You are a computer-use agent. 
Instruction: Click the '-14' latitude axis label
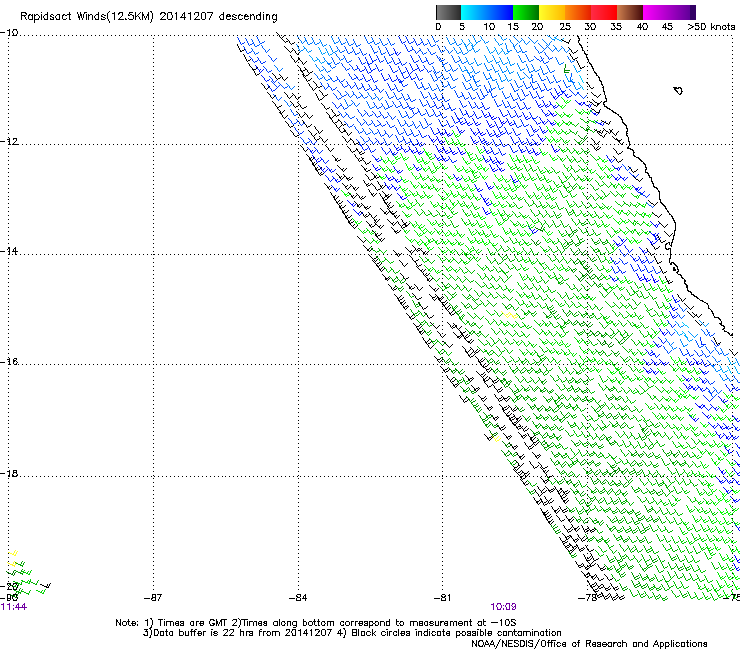point(9,251)
